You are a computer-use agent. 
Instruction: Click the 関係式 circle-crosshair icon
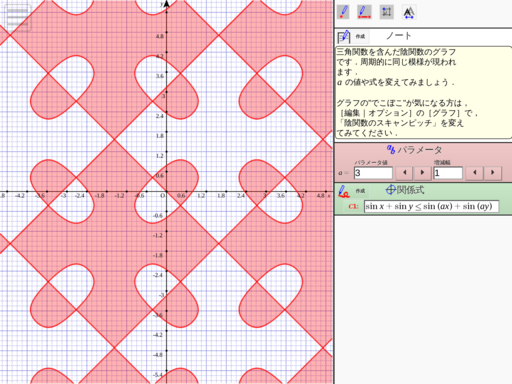click(x=390, y=190)
